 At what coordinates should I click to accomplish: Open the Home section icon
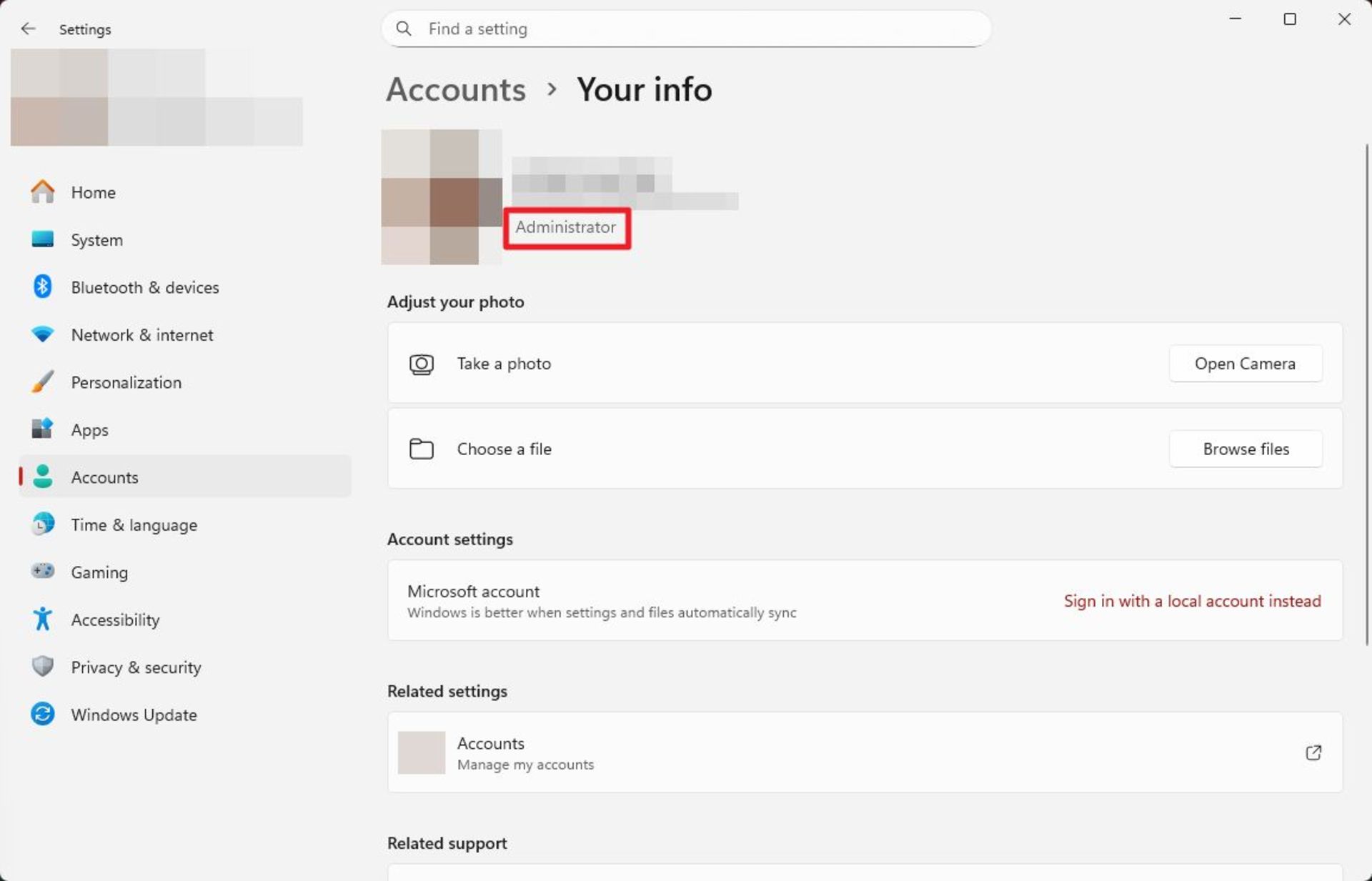(x=42, y=191)
